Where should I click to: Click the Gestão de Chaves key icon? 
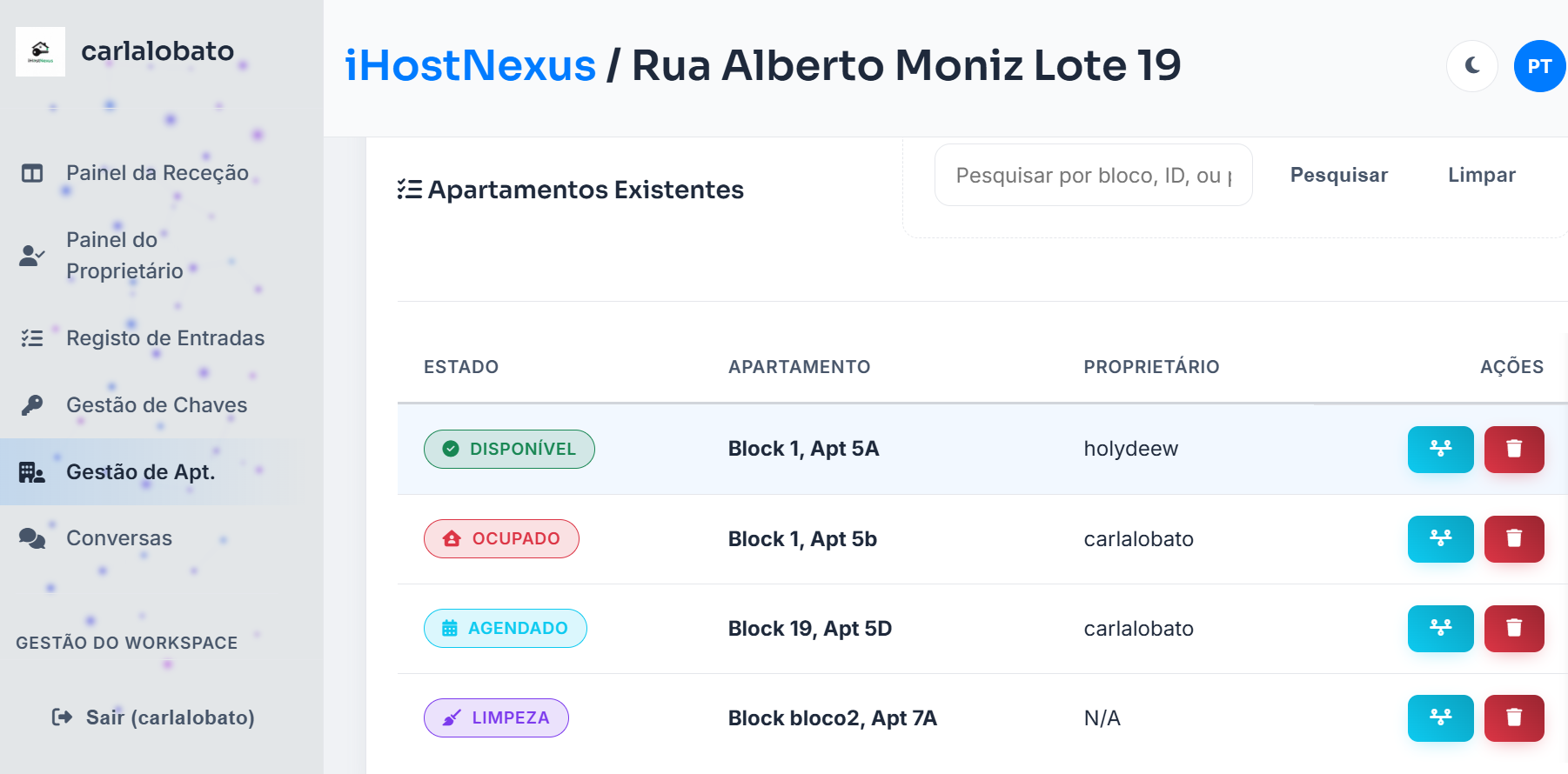pos(31,404)
